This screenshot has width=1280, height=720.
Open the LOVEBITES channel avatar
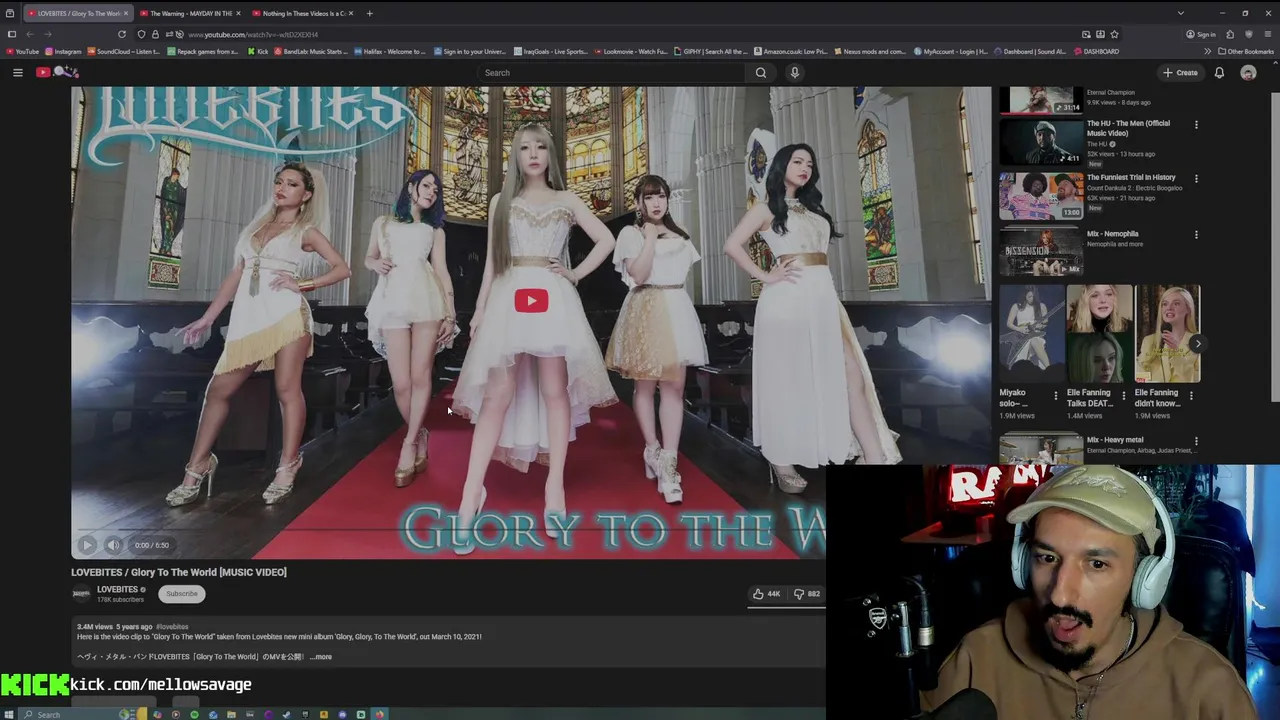81,594
